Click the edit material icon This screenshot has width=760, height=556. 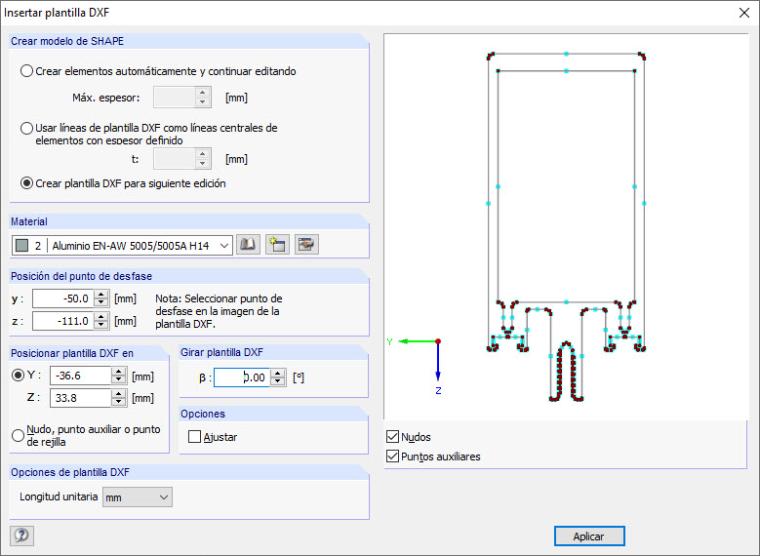[306, 245]
